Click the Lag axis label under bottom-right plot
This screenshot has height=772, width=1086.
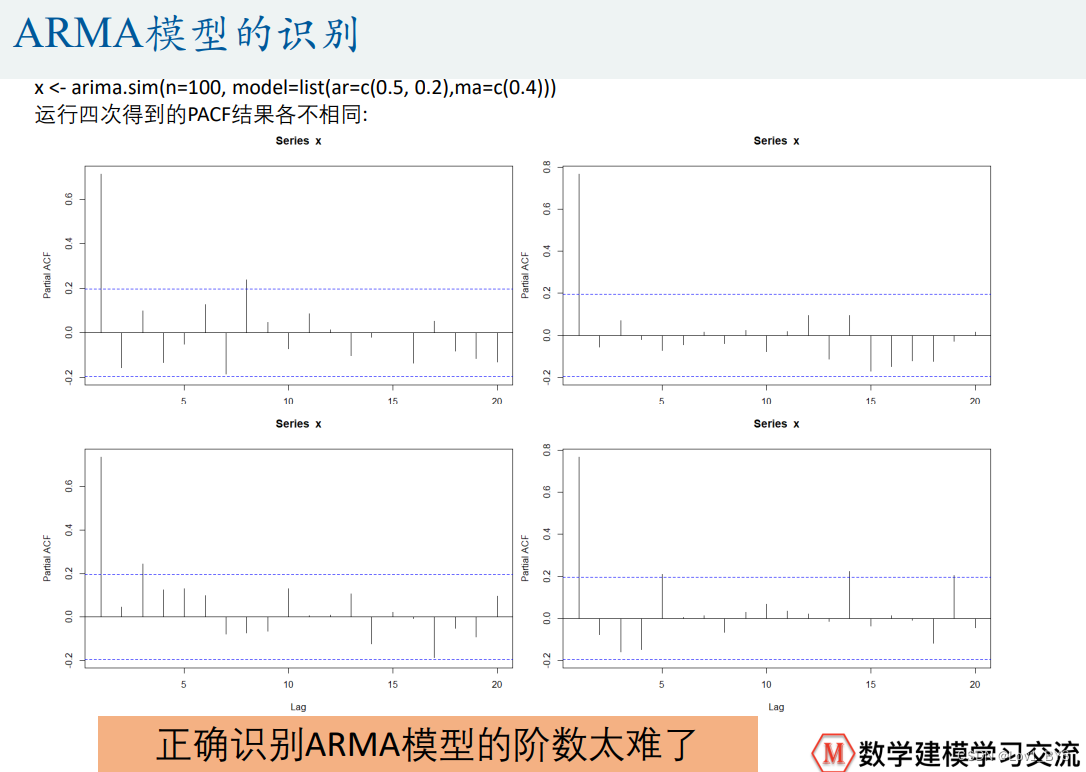(776, 706)
